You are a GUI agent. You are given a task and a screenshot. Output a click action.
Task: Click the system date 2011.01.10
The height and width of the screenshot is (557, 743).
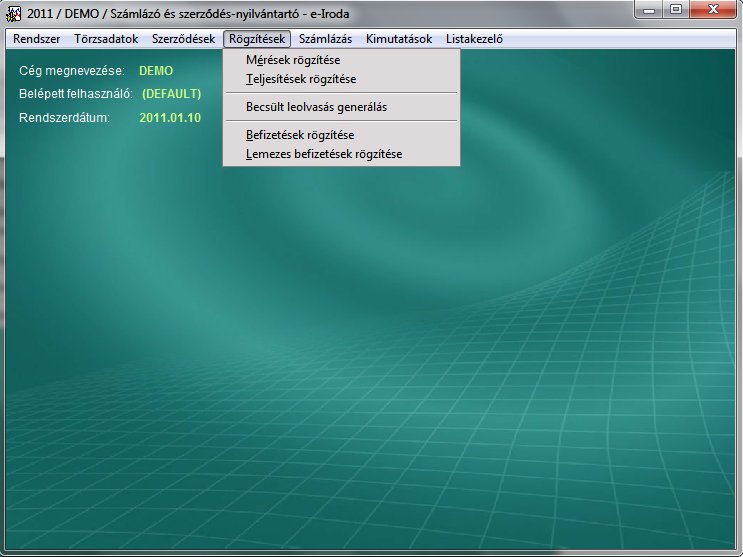170,117
